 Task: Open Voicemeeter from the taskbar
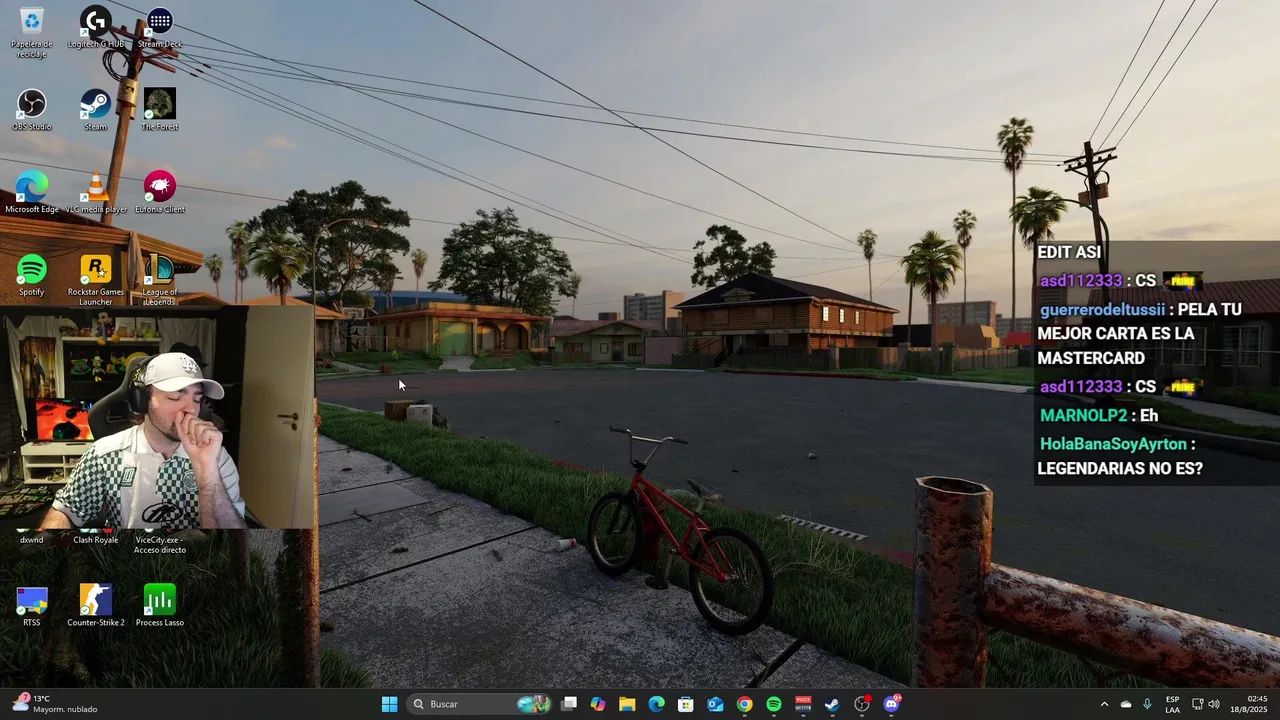(x=803, y=704)
